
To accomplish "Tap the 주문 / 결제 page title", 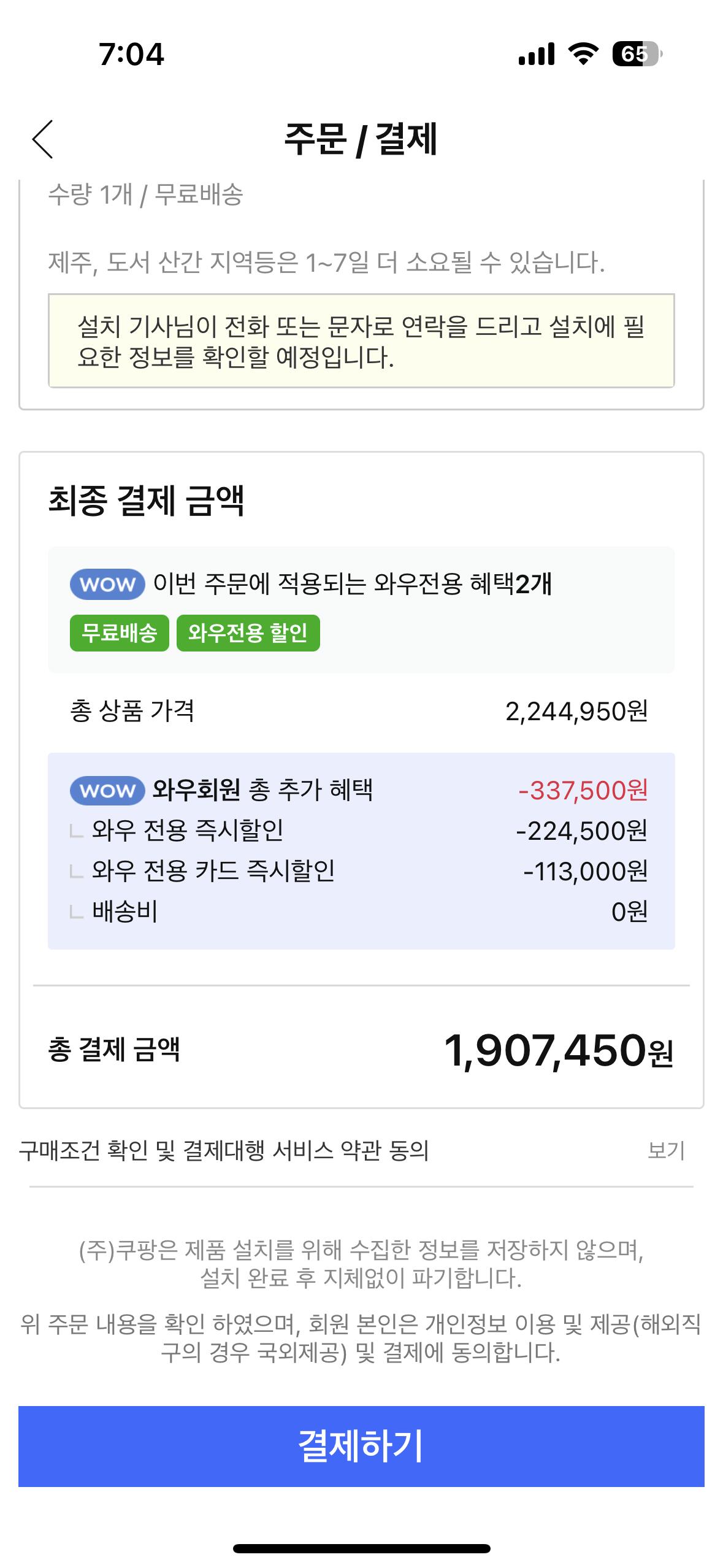I will [x=361, y=139].
